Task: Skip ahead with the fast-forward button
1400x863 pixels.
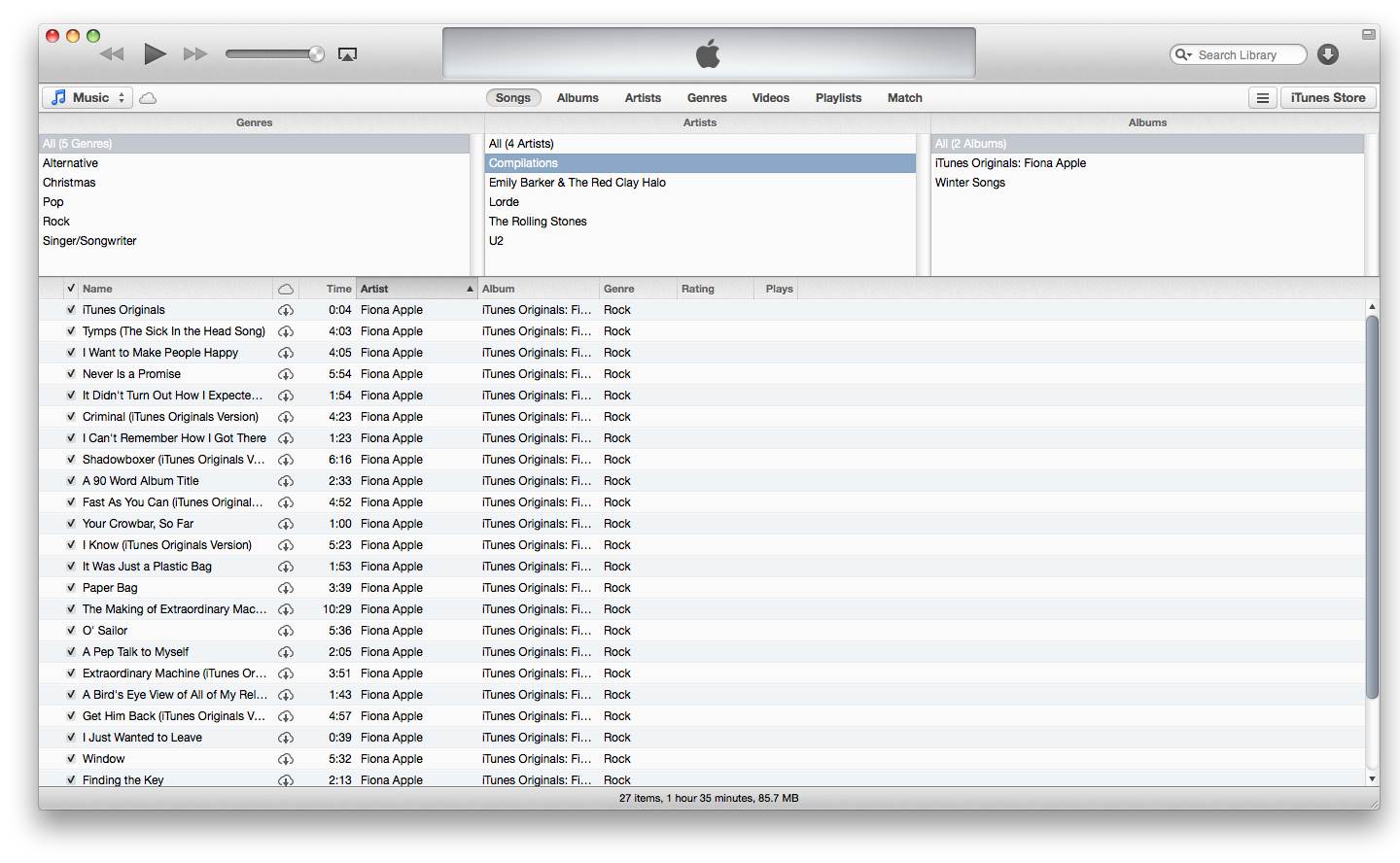Action: [x=195, y=53]
